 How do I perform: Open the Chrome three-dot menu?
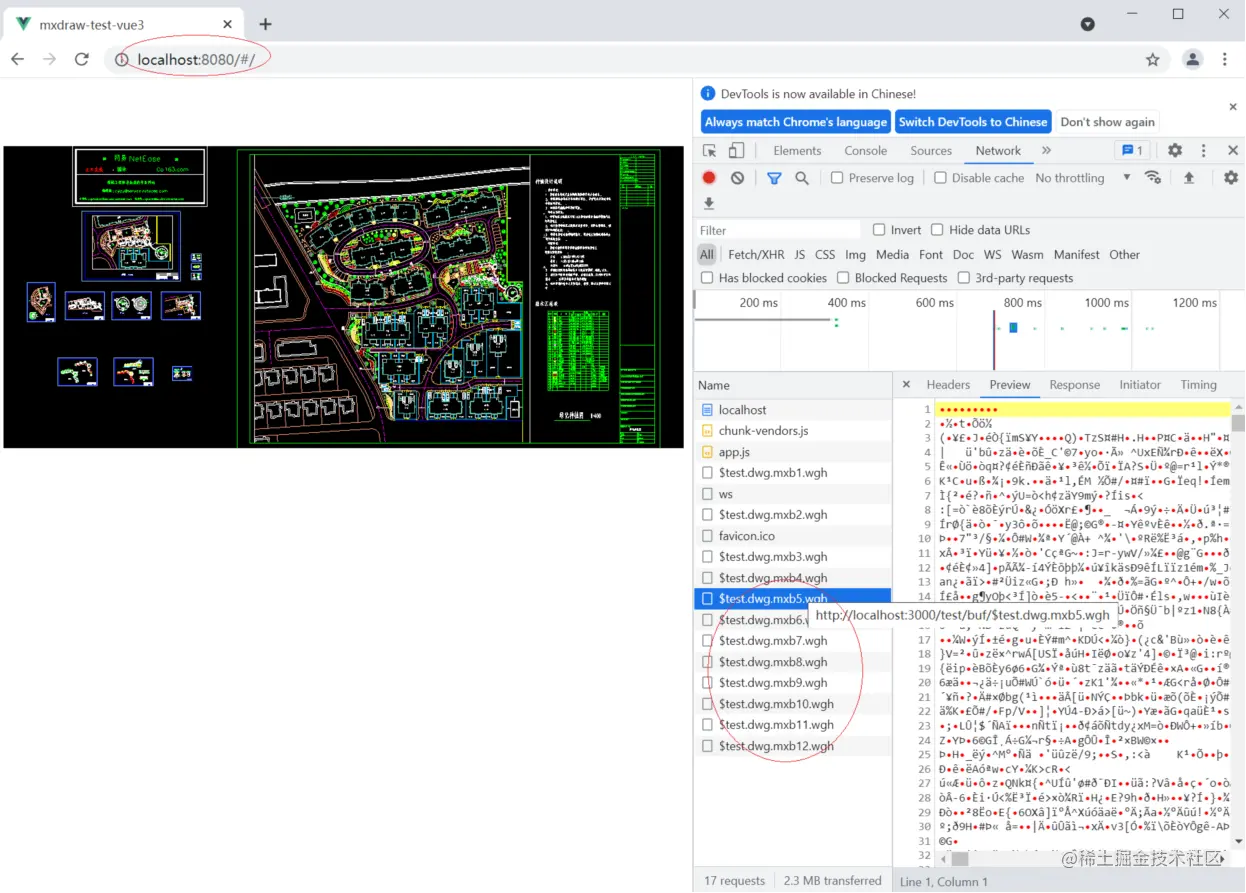click(1225, 60)
